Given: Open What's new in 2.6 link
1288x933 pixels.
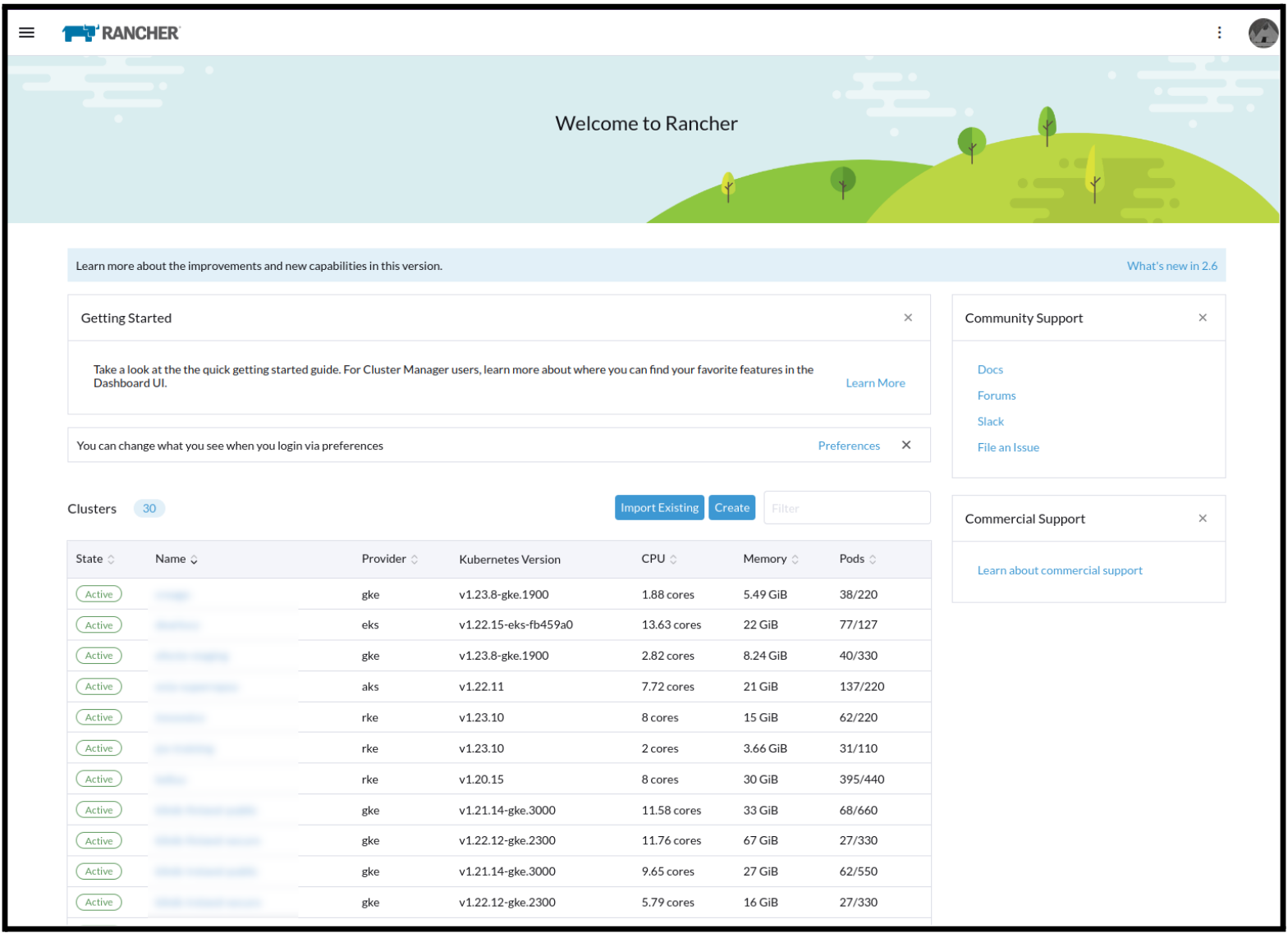Looking at the screenshot, I should click(x=1171, y=266).
